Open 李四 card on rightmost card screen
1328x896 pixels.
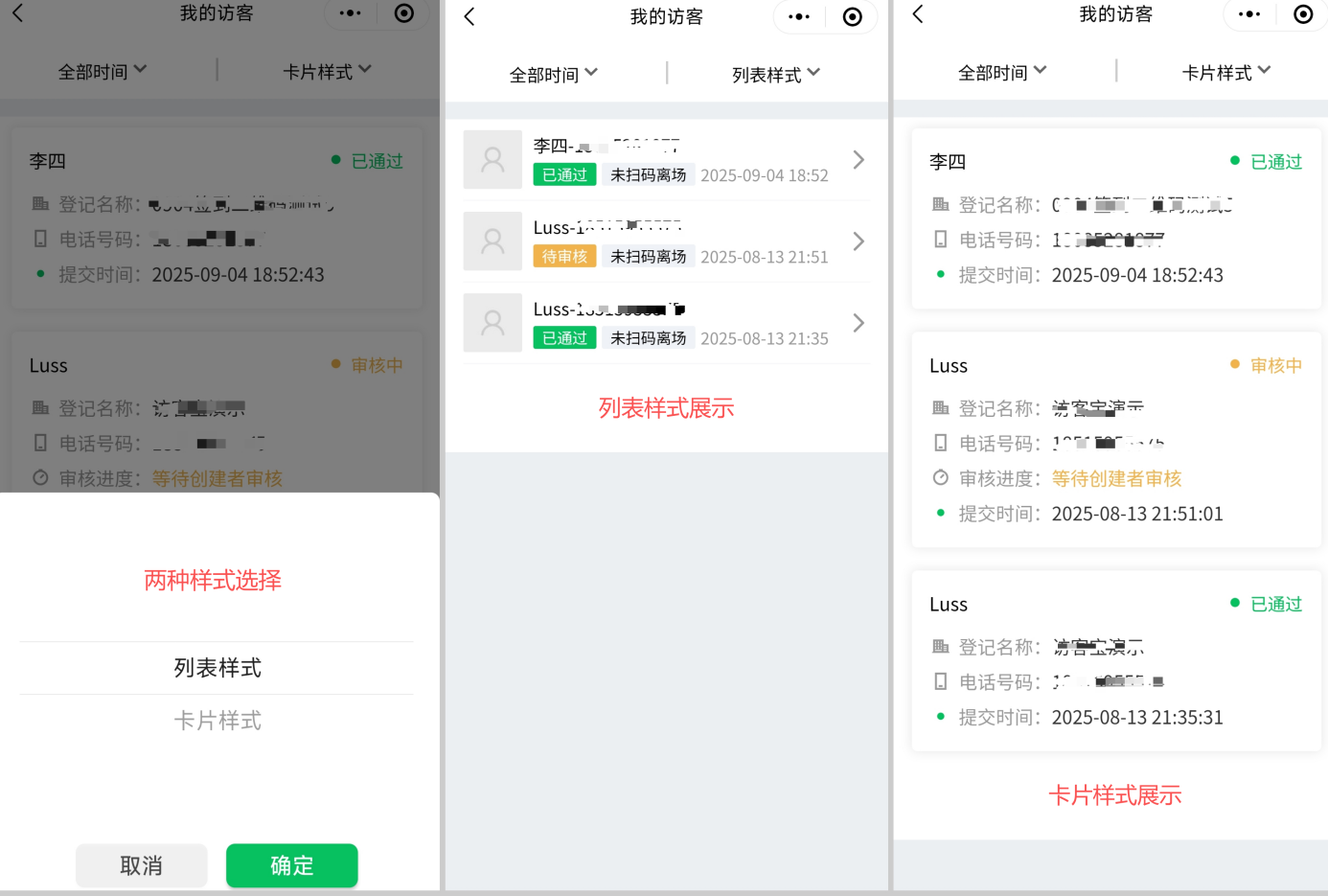coord(1115,218)
